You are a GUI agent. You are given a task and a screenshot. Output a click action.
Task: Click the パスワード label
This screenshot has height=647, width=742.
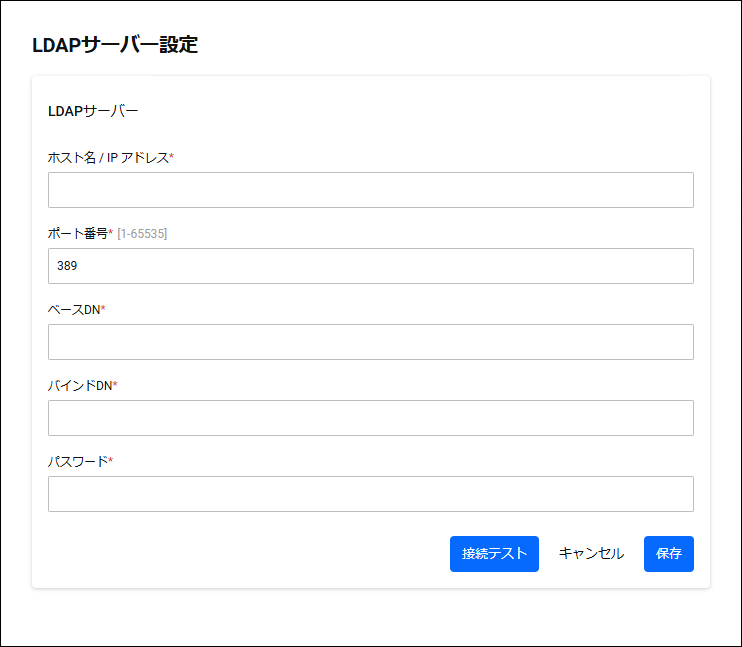[78, 461]
